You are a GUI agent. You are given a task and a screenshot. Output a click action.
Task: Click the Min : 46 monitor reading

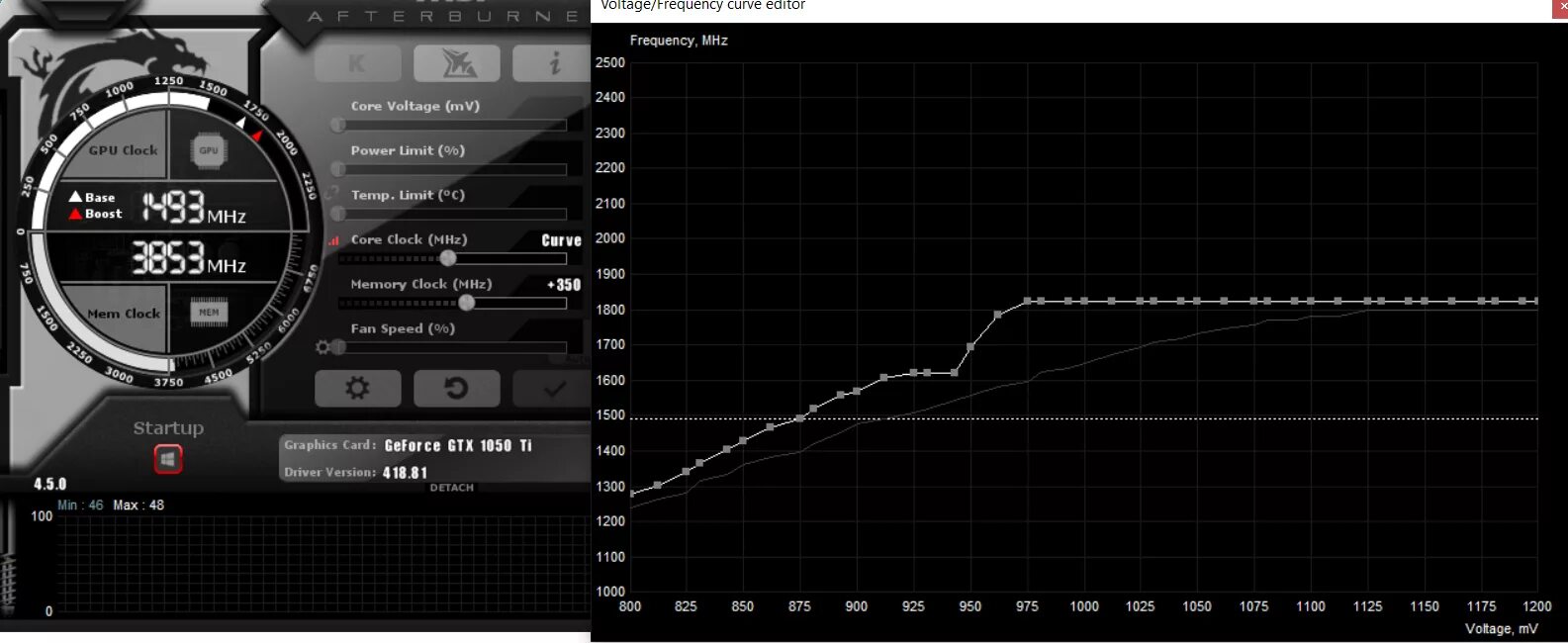80,505
